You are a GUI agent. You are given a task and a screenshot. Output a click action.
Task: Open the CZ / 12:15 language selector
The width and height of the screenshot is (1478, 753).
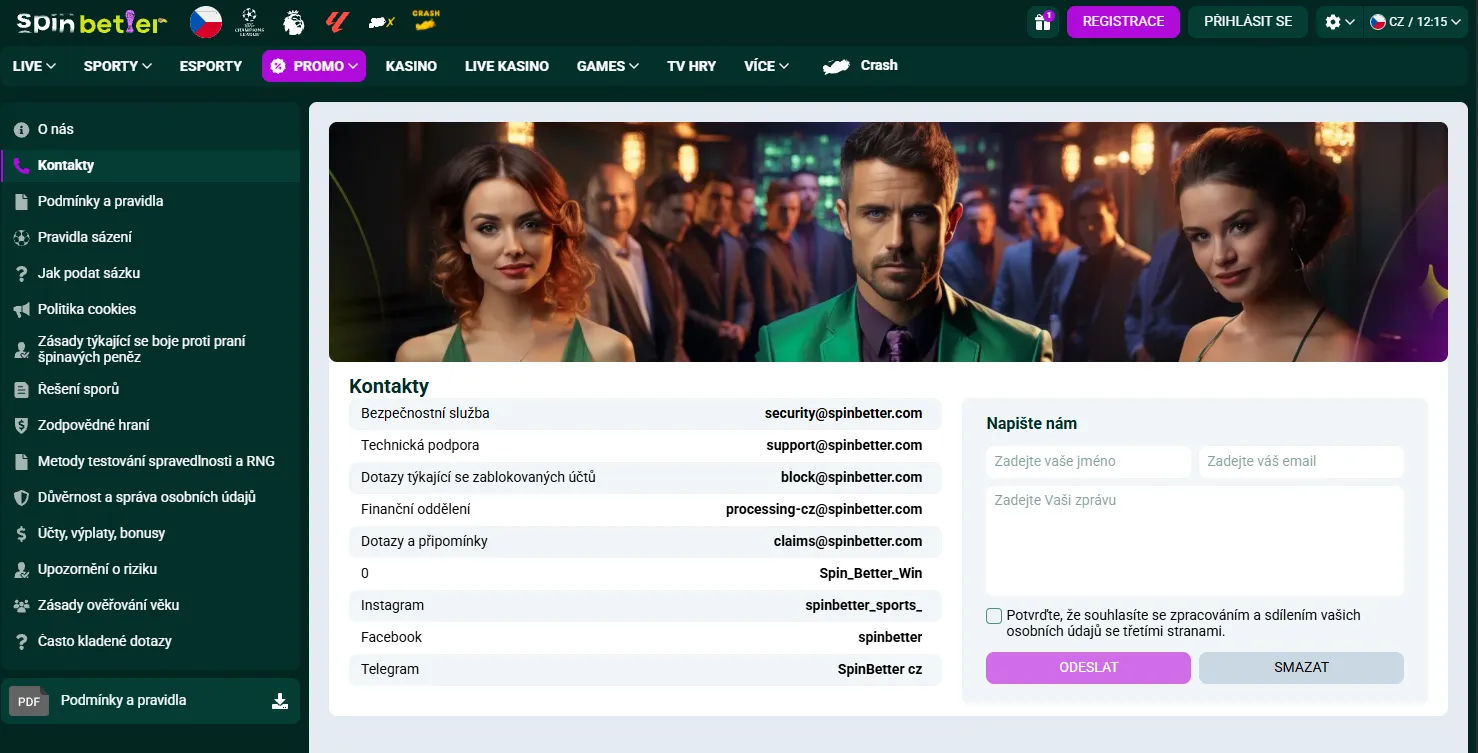pos(1418,22)
